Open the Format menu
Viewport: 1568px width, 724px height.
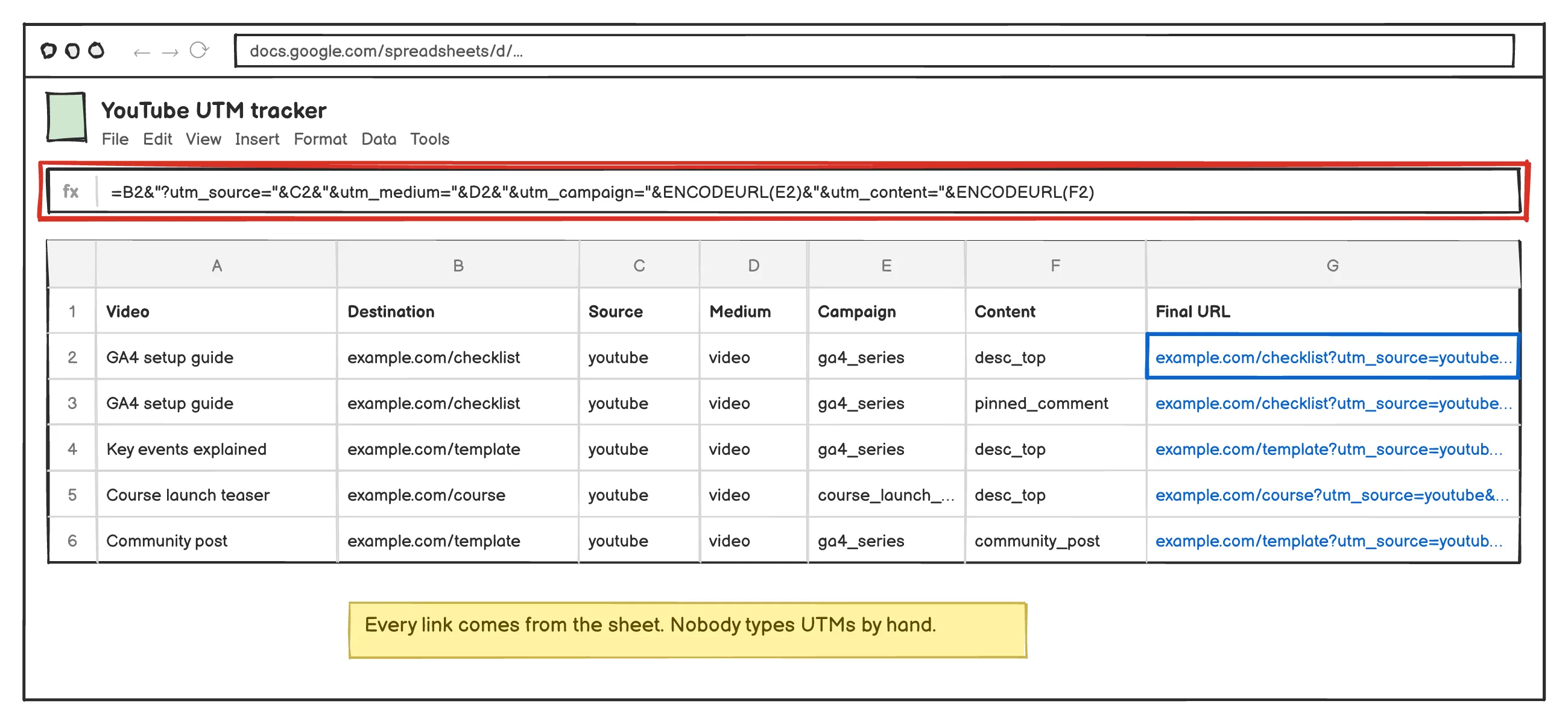click(x=320, y=139)
